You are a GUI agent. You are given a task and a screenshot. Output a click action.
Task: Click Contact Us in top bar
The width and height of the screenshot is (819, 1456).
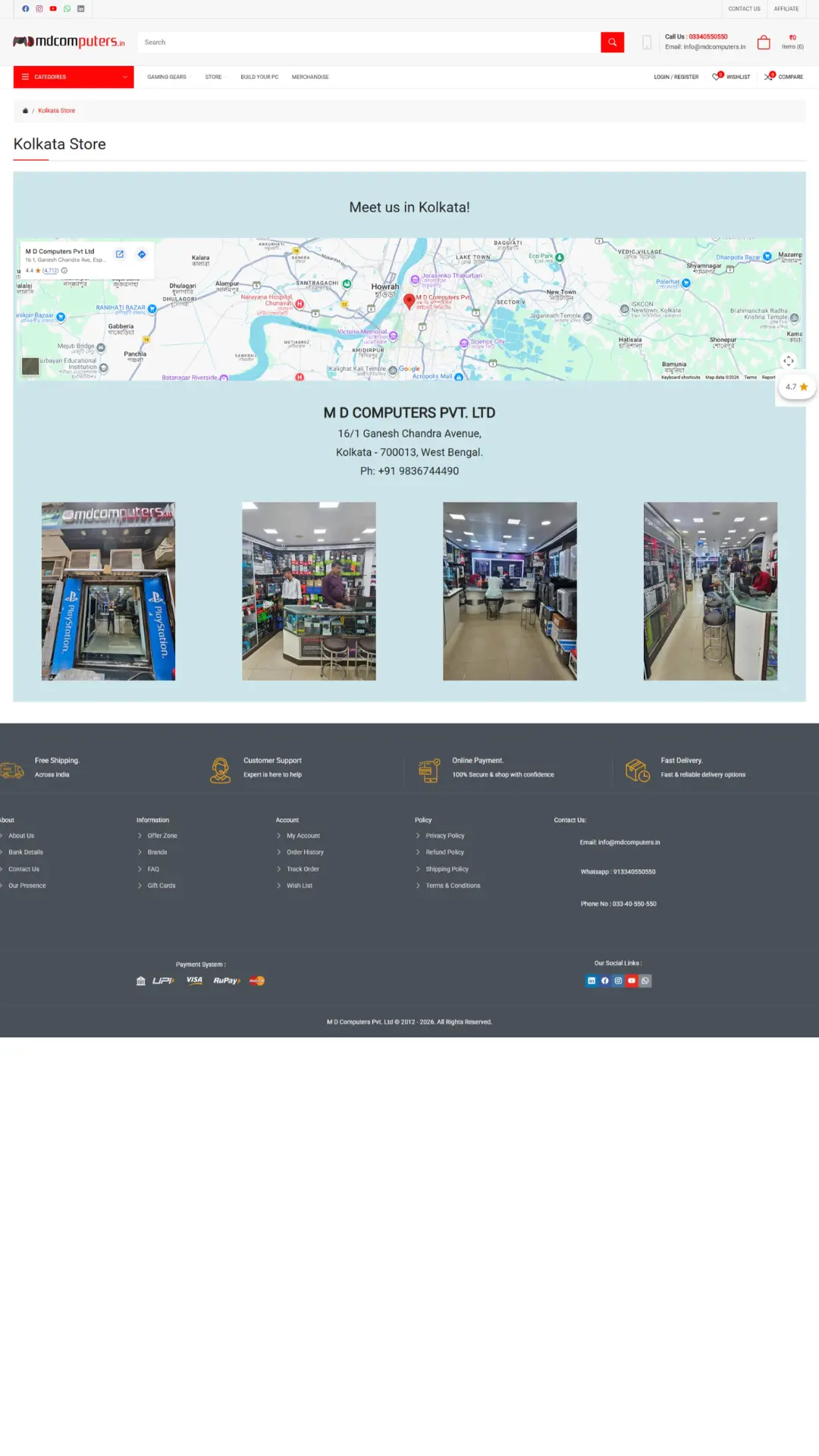(x=744, y=9)
